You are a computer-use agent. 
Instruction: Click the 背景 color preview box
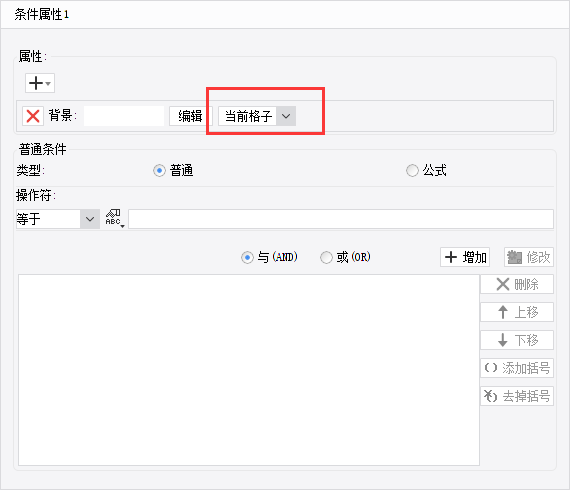click(x=124, y=116)
